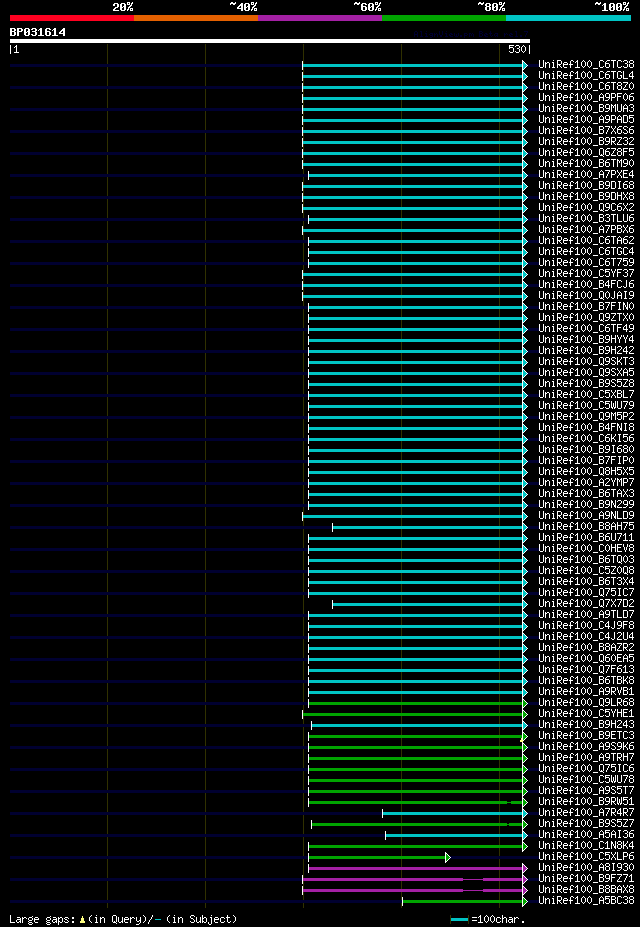Select the UniRef100_C5XBL7 label

(x=586, y=395)
